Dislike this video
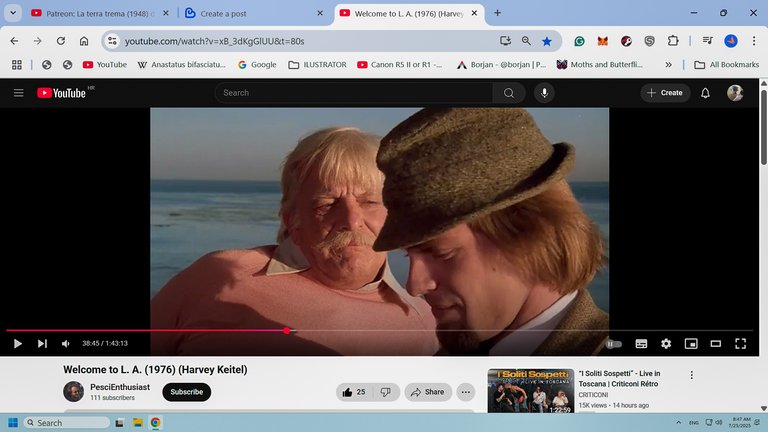The height and width of the screenshot is (432, 768). coord(386,392)
